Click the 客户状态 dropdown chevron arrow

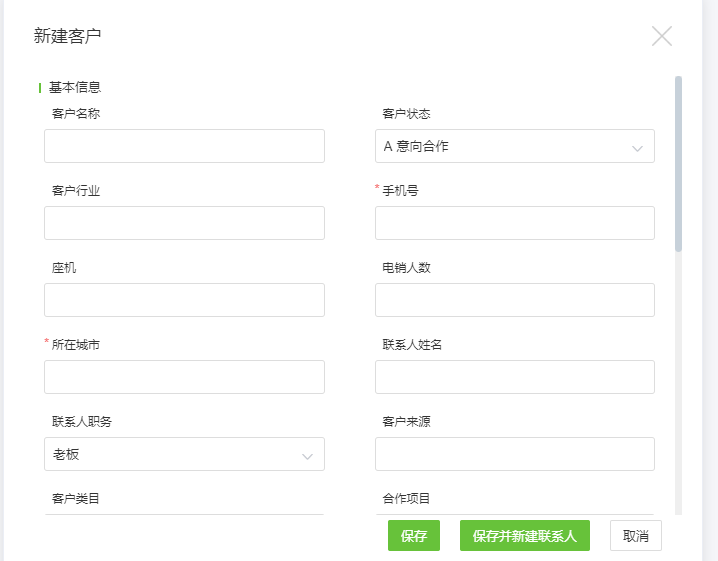coord(637,148)
